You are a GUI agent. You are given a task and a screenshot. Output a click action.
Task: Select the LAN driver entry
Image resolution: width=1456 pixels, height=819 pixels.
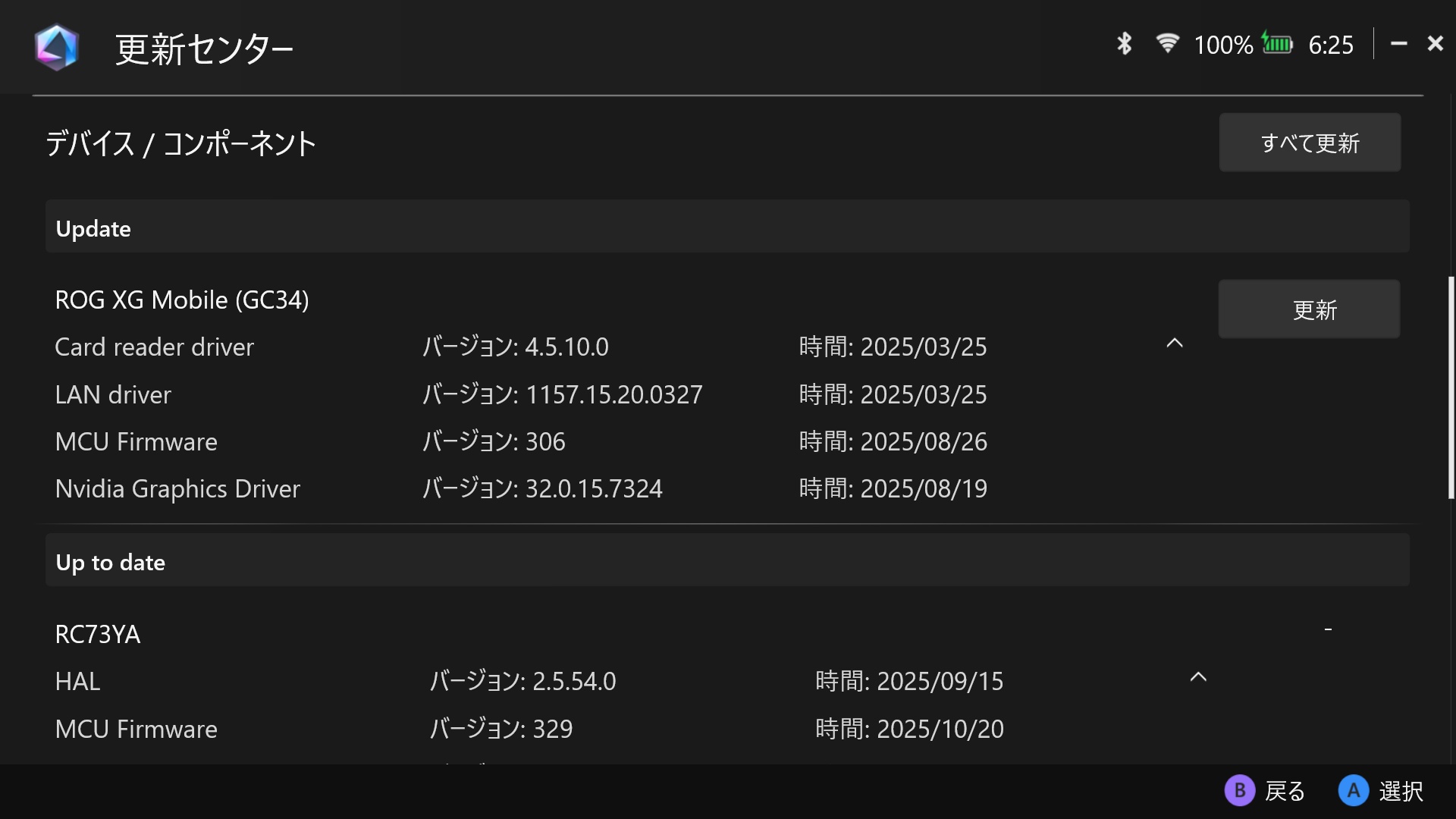pos(113,394)
